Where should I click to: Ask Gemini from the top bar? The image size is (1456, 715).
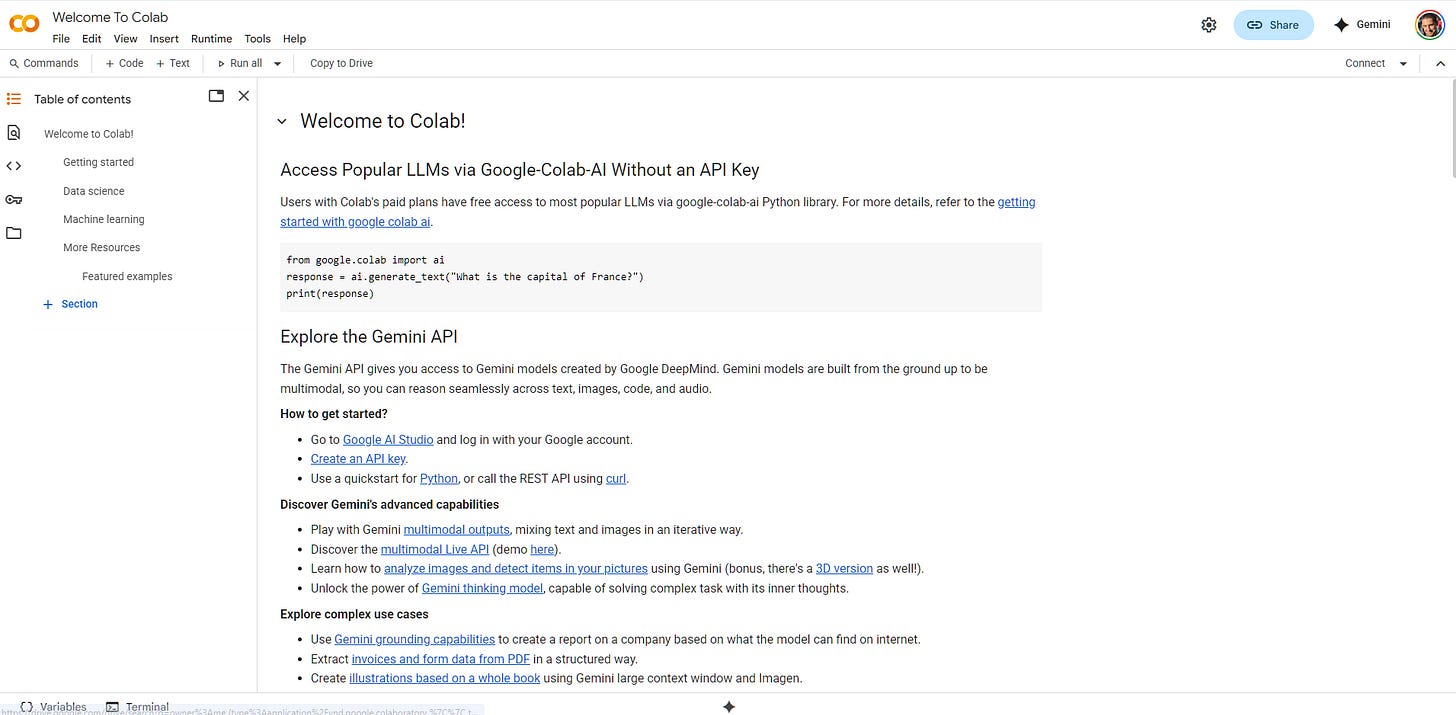tap(1362, 24)
